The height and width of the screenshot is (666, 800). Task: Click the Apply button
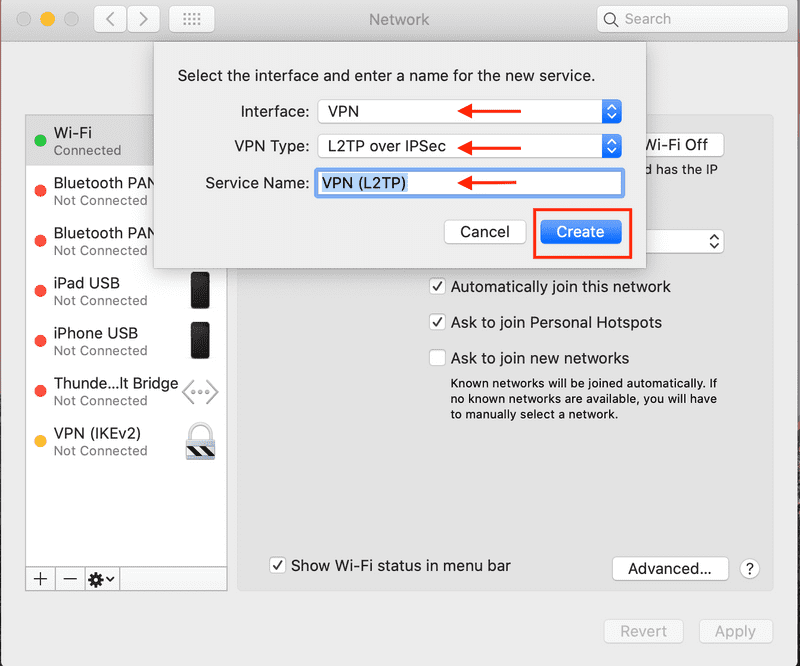(735, 631)
